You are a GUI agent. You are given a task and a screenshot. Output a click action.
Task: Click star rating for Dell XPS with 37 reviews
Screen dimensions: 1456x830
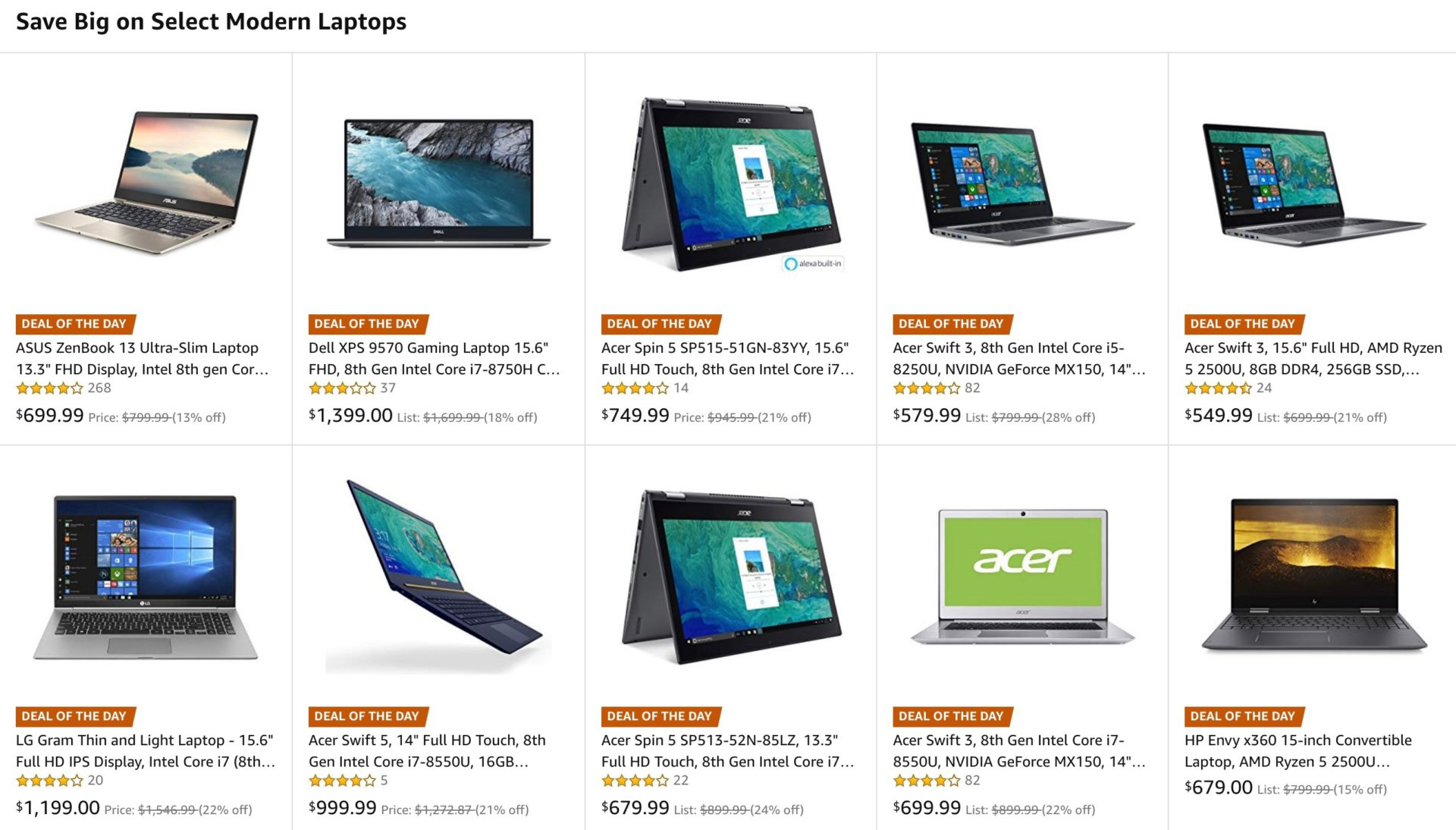(x=342, y=388)
